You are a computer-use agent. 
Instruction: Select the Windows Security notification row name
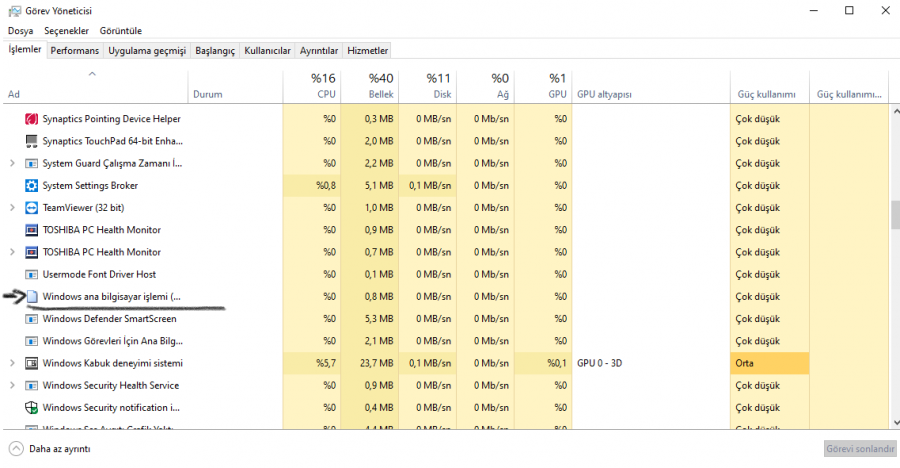[111, 408]
